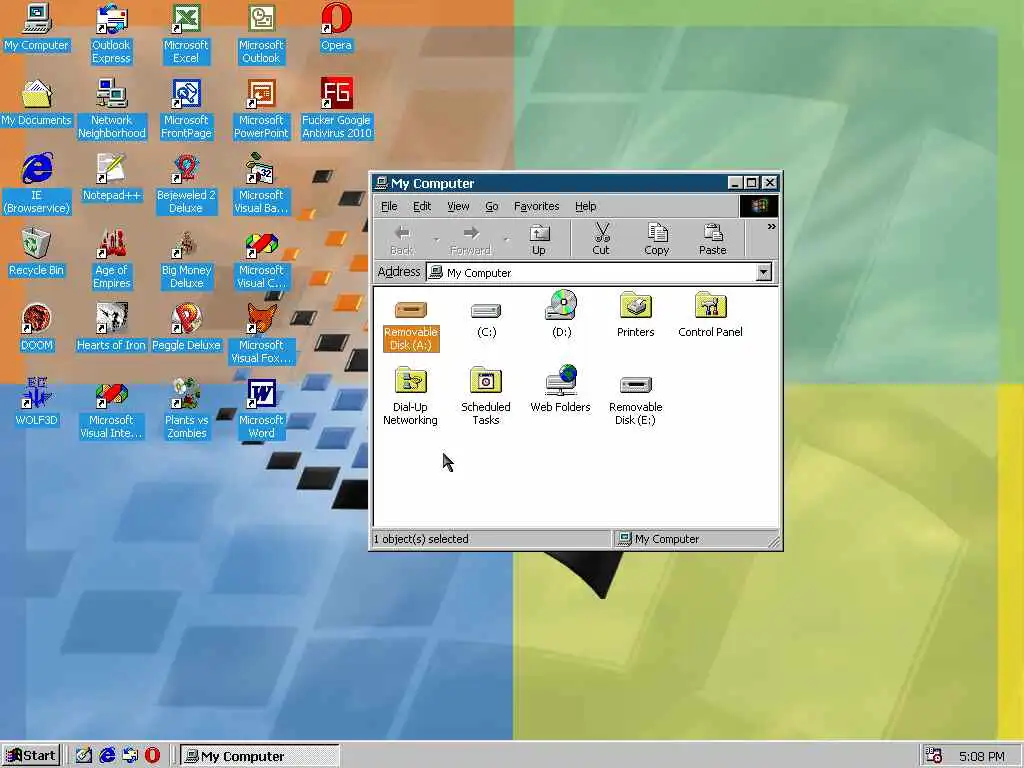Open the File menu
This screenshot has height=768, width=1024.
[389, 206]
